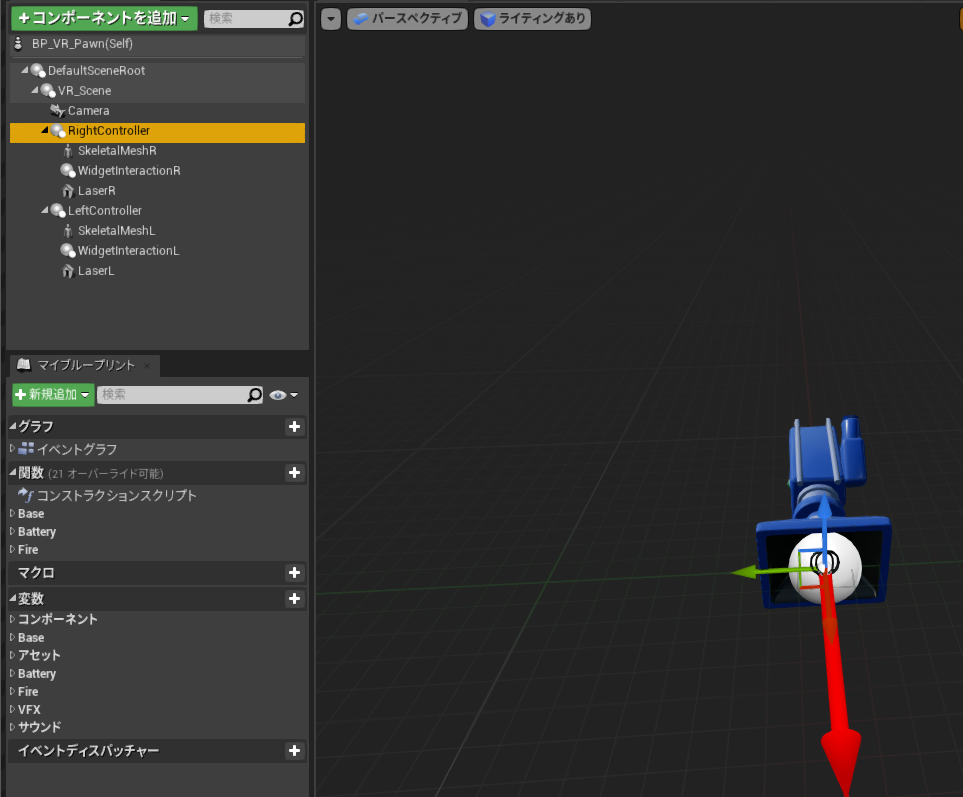Collapse the Functions (関数) section
Screen dimensions: 963x797
point(12,472)
